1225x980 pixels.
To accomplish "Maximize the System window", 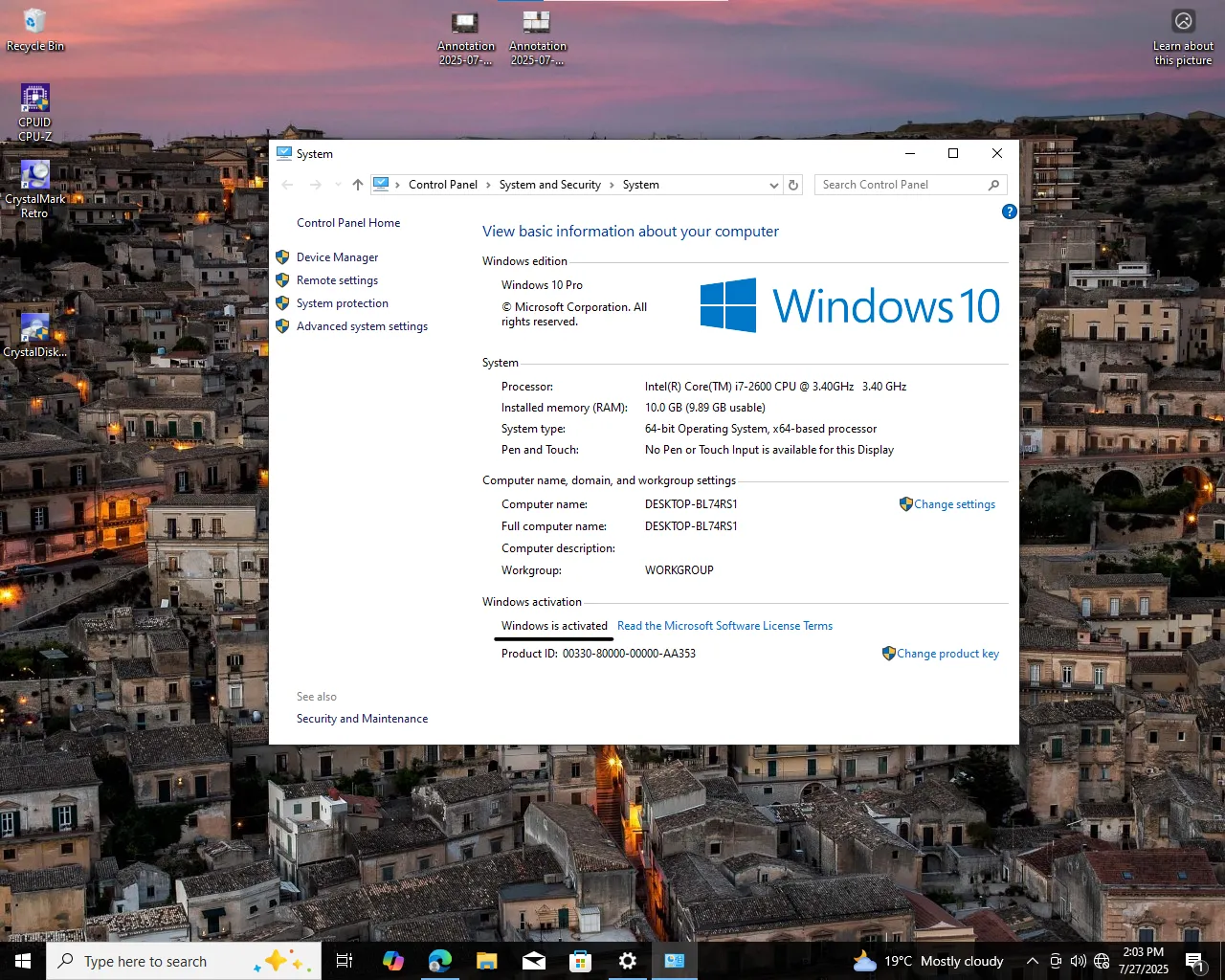I will (x=953, y=153).
